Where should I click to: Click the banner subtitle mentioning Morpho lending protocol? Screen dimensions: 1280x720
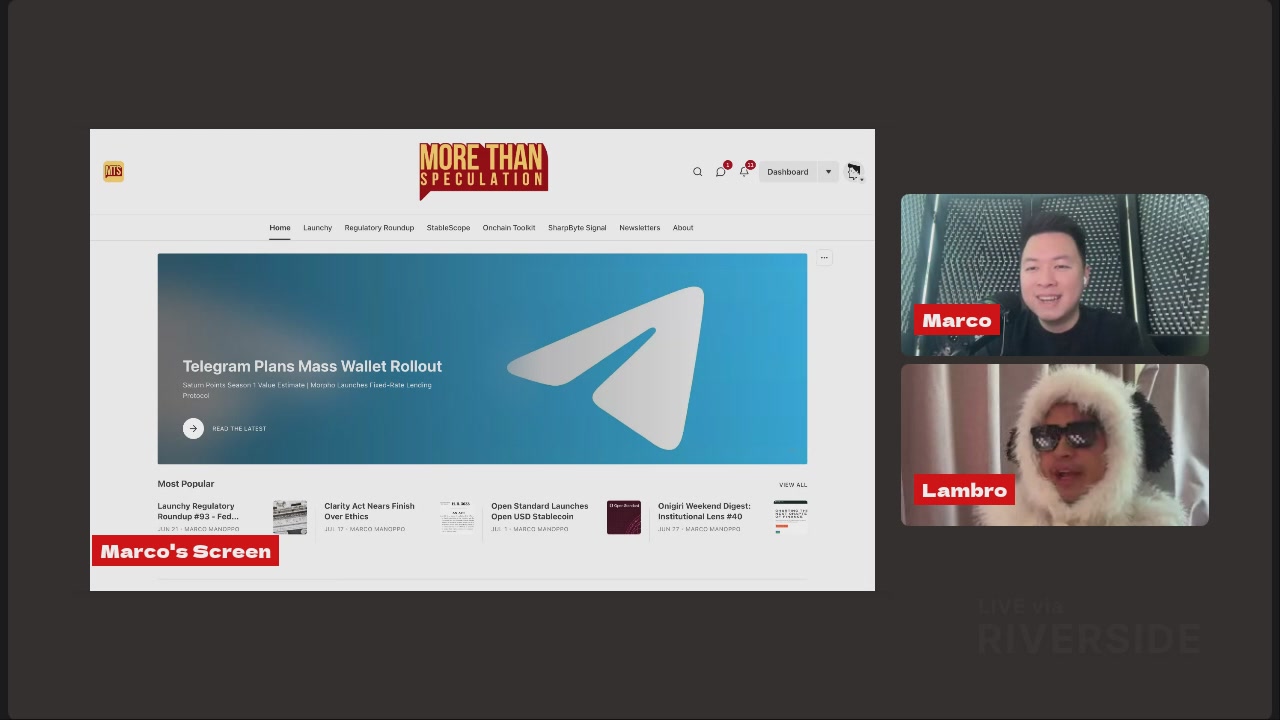(307, 390)
